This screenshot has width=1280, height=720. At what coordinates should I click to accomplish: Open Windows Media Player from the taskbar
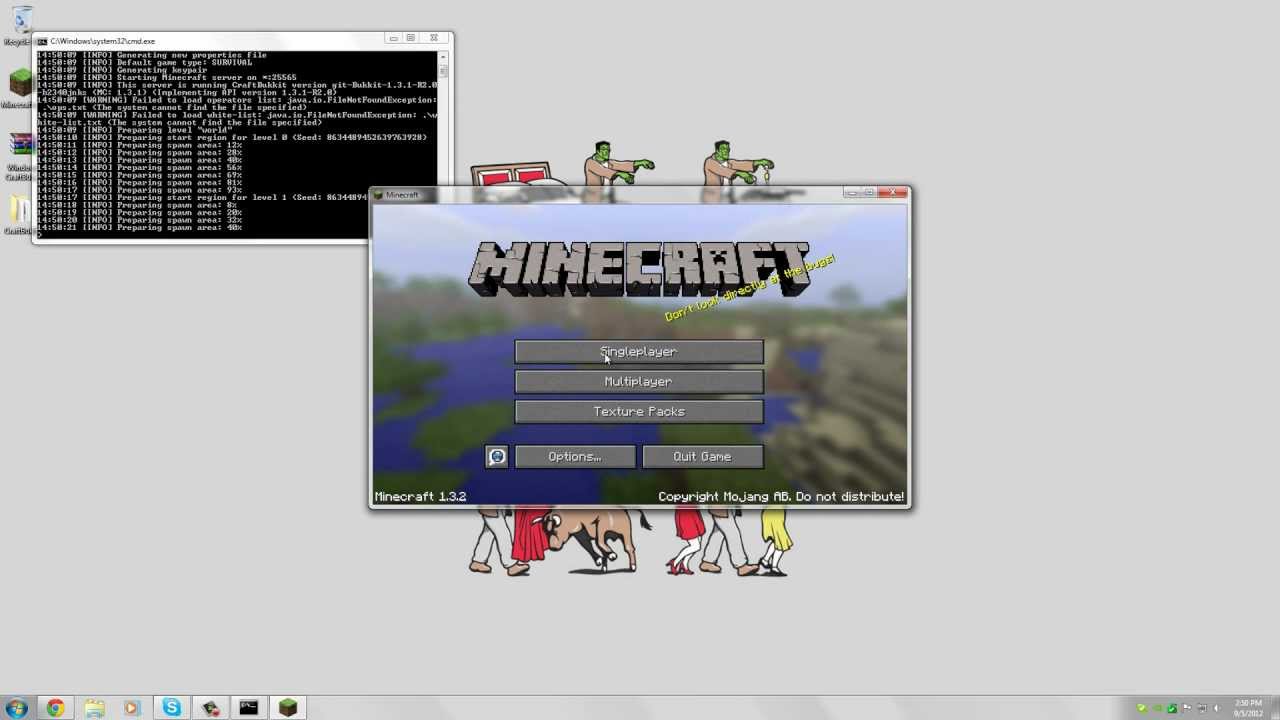(132, 708)
